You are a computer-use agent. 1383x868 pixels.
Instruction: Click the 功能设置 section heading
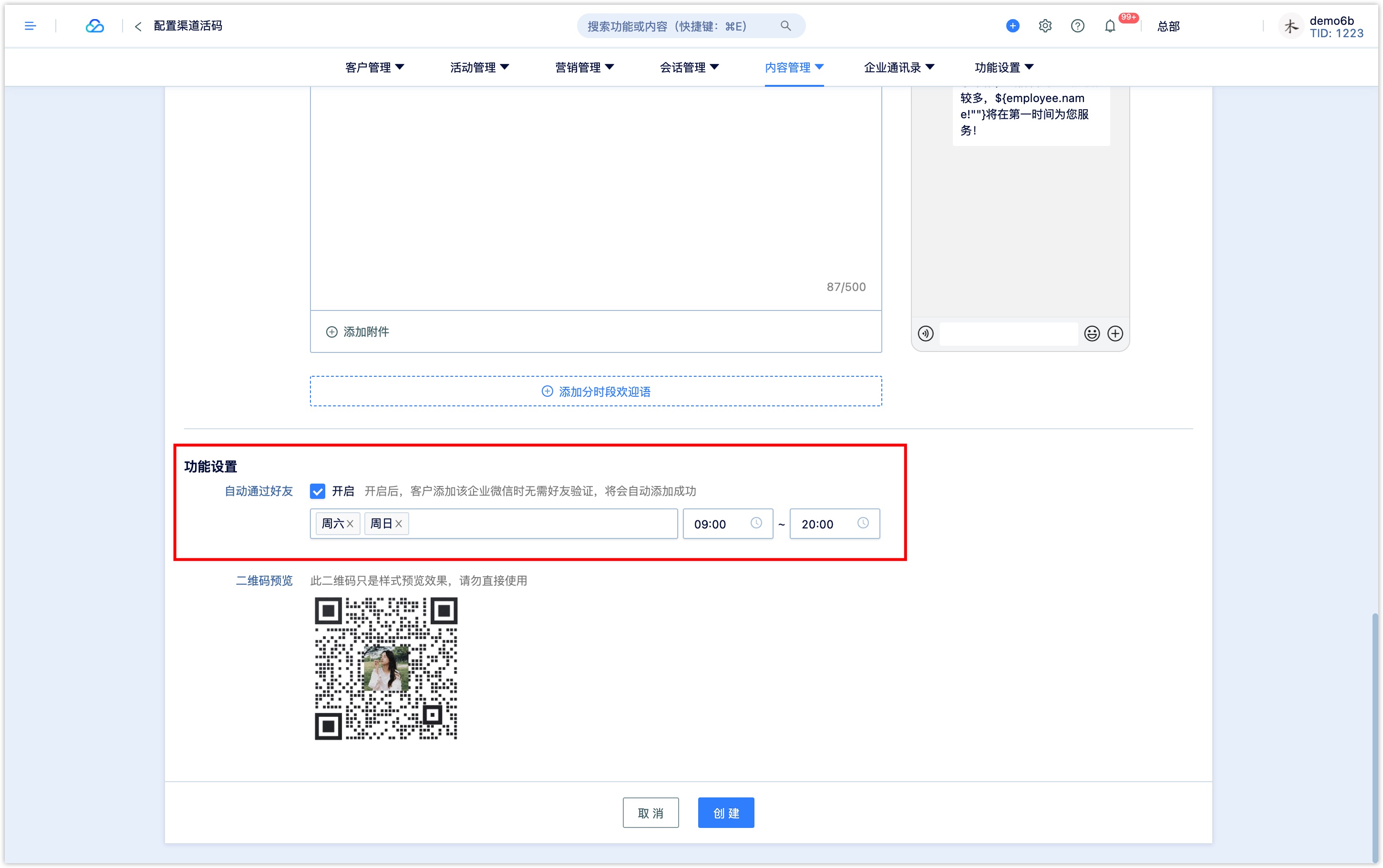pyautogui.click(x=210, y=466)
